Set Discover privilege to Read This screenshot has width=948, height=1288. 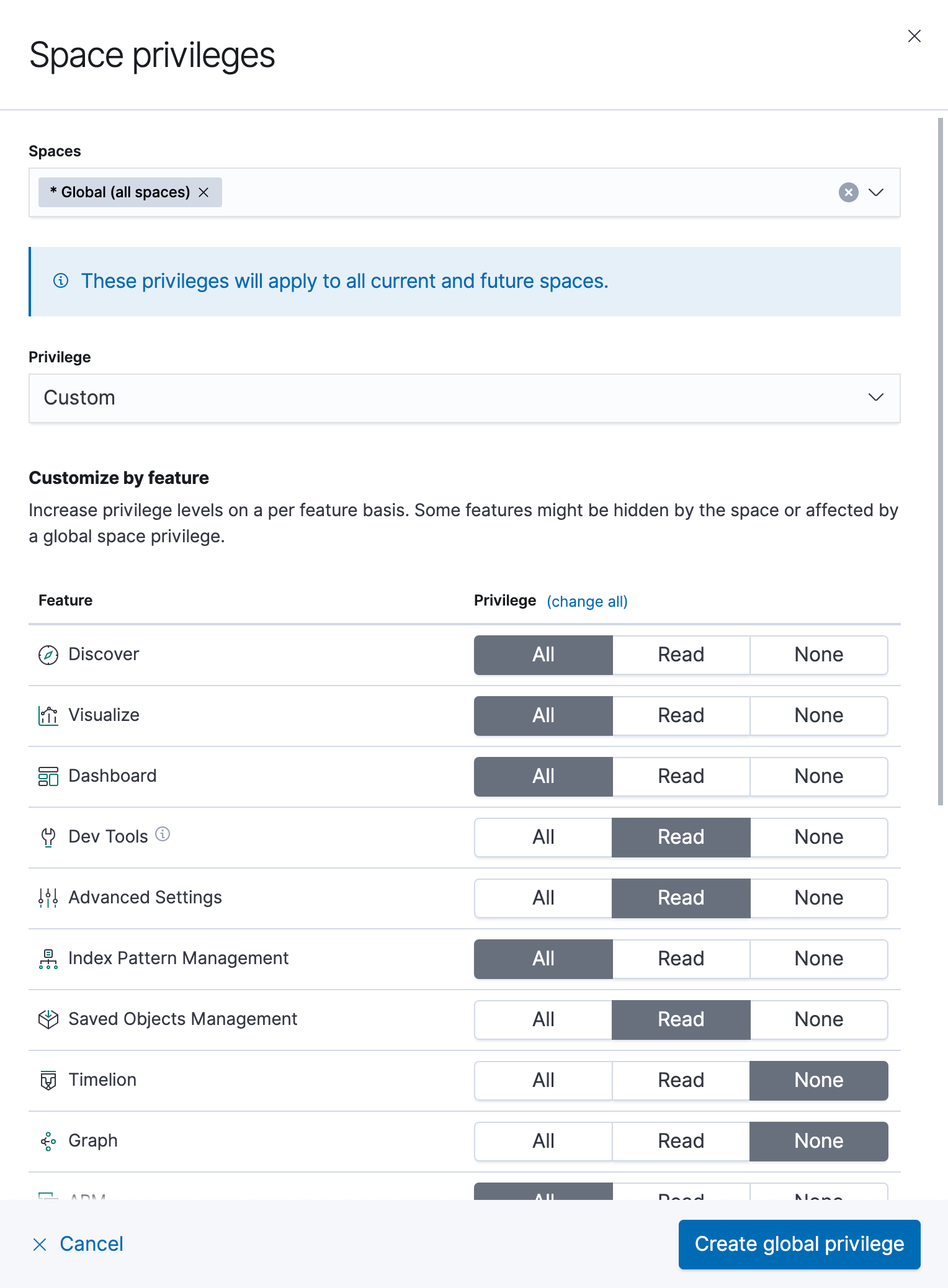click(681, 655)
